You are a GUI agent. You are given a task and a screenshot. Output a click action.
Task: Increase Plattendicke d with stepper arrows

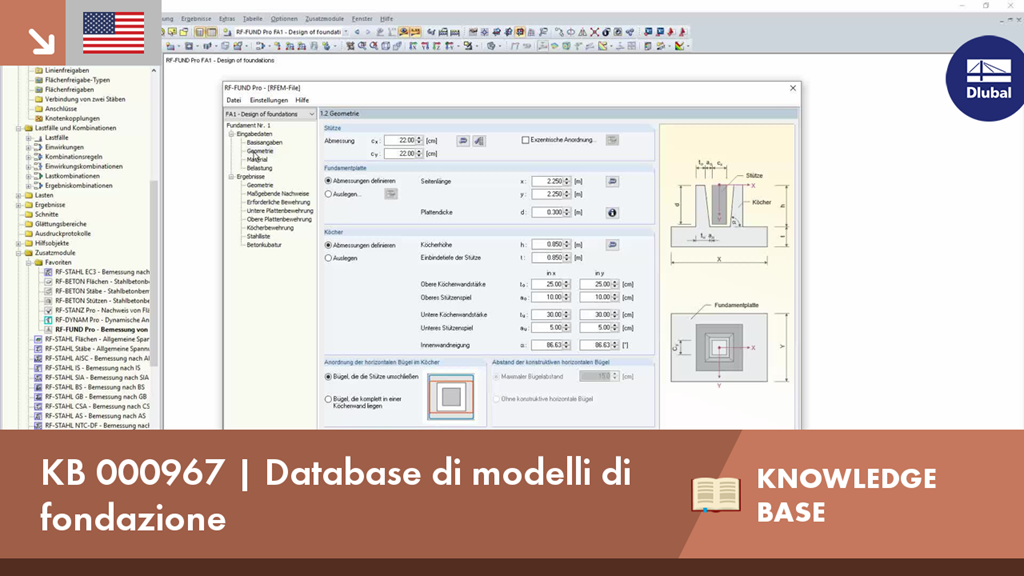(567, 210)
